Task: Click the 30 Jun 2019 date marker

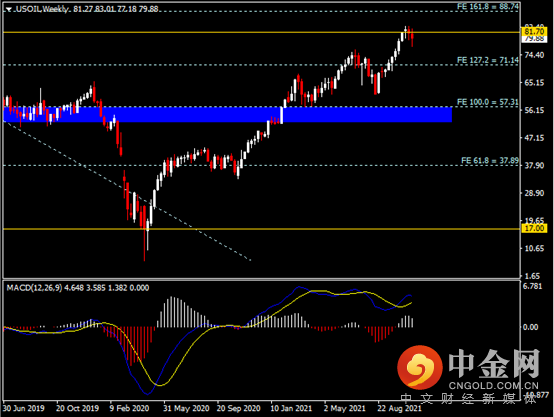Action: click(23, 408)
